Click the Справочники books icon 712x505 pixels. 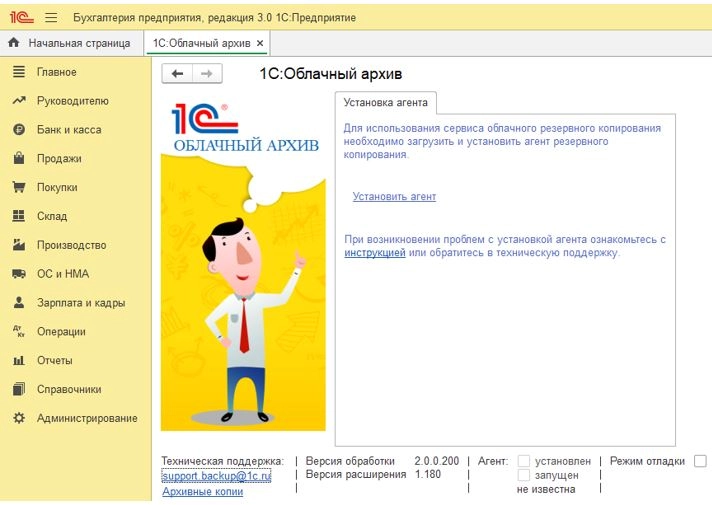(19, 389)
